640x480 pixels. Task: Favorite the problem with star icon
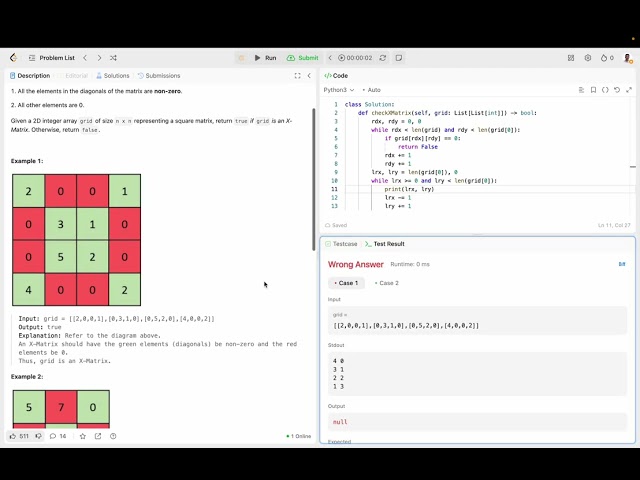[83, 436]
